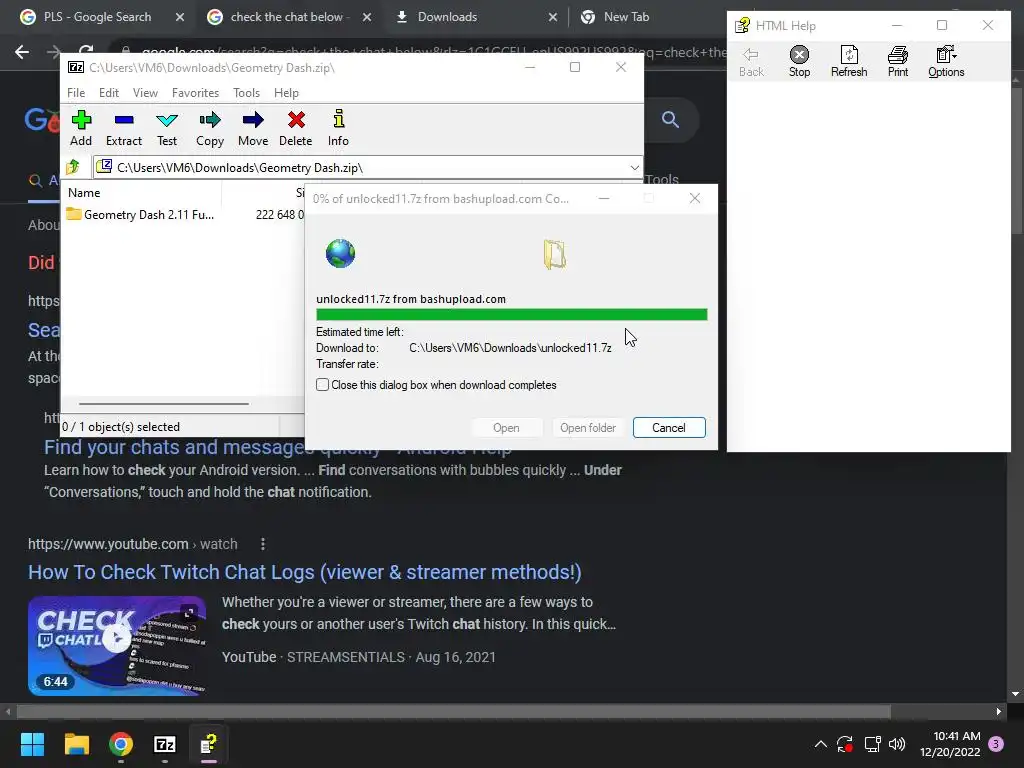Click the Chrome horizontal scrollbar
The image size is (1024, 768).
(x=454, y=711)
